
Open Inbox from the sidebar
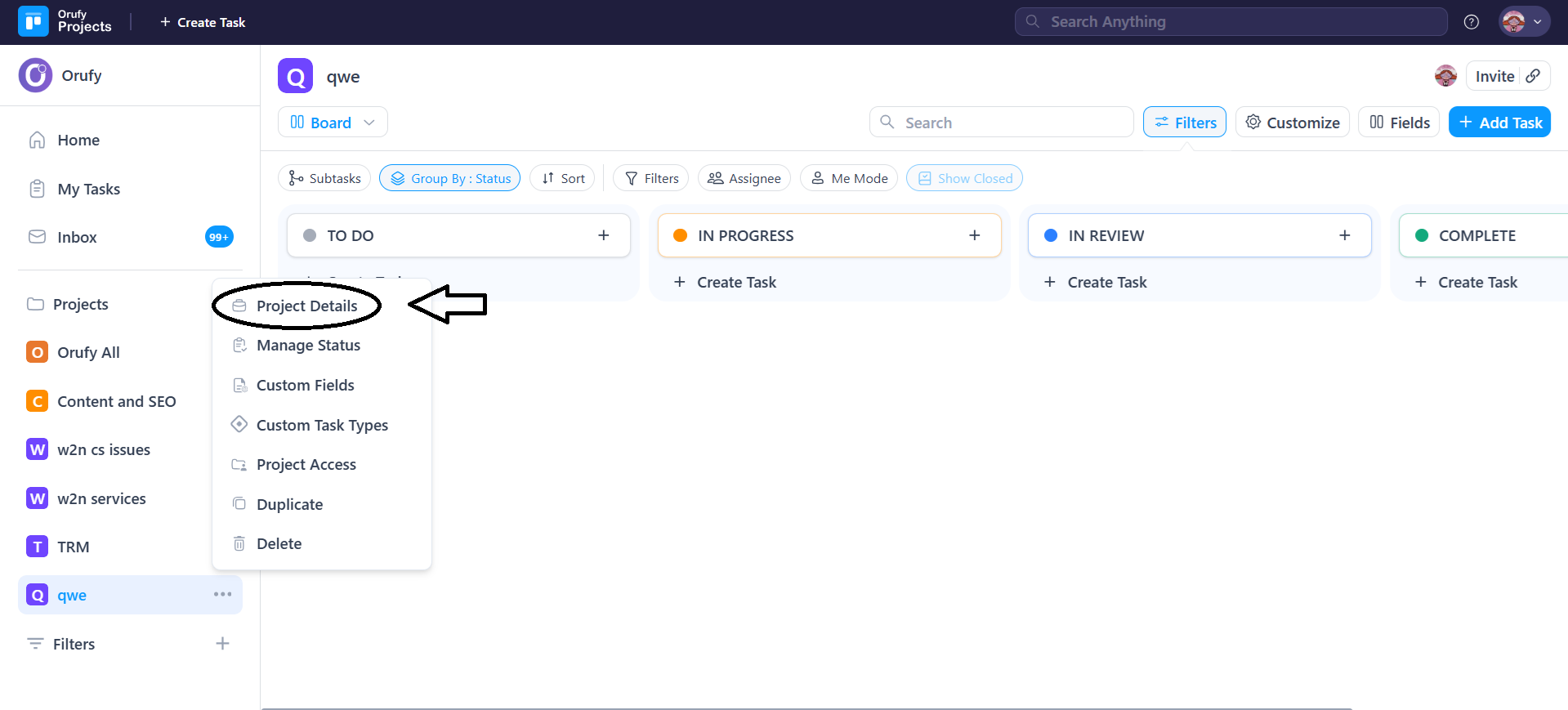pyautogui.click(x=77, y=237)
